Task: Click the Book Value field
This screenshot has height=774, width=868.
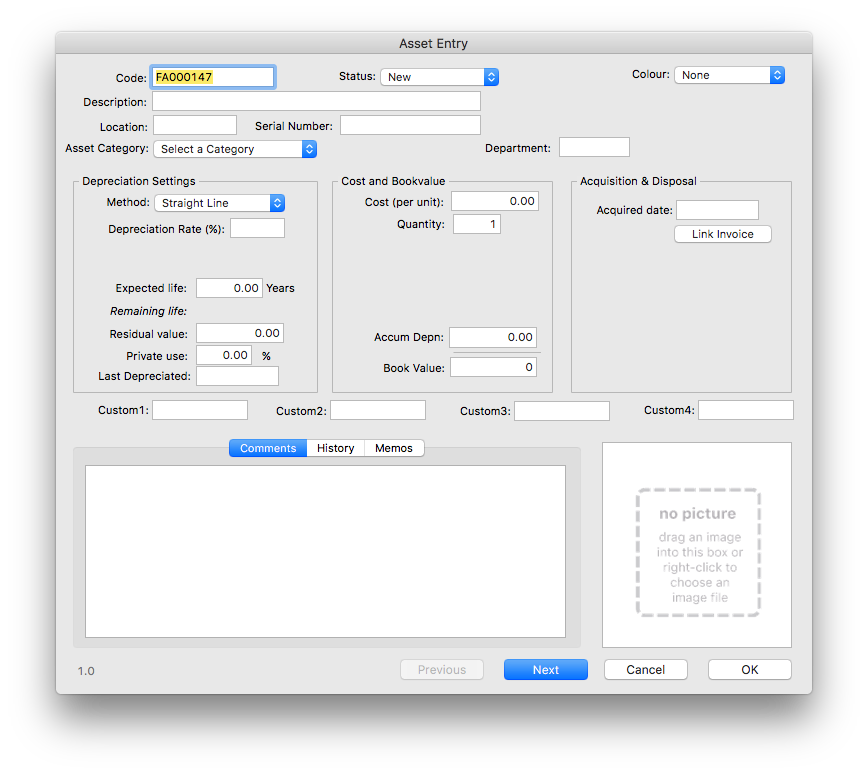Action: tap(493, 367)
